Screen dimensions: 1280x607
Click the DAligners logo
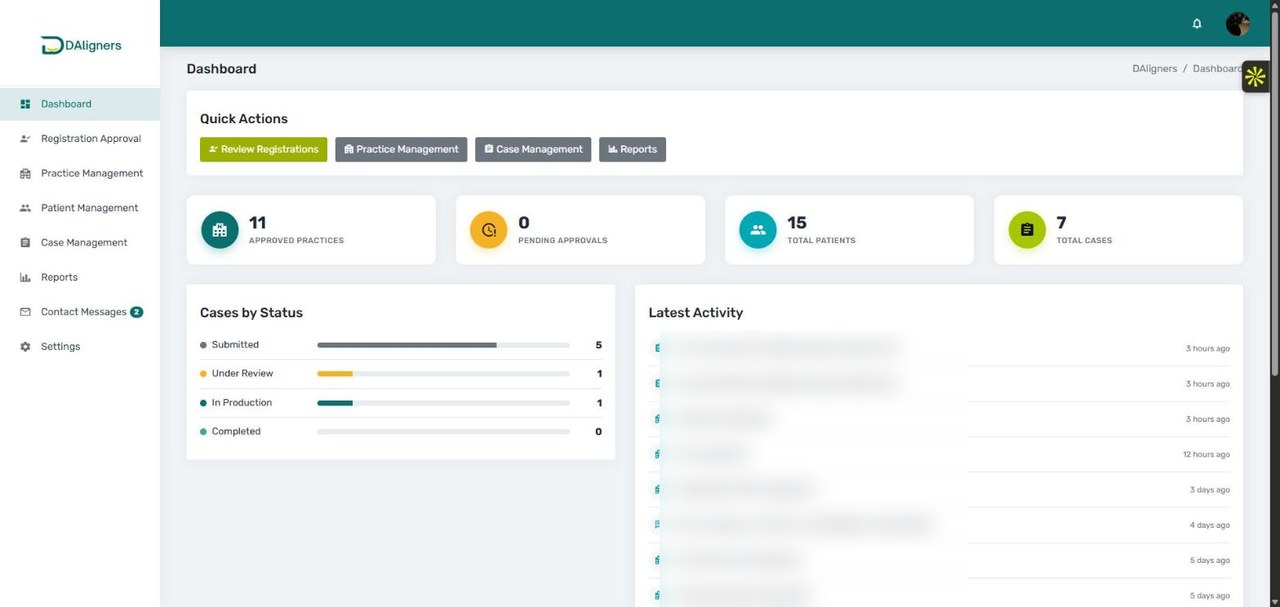81,45
